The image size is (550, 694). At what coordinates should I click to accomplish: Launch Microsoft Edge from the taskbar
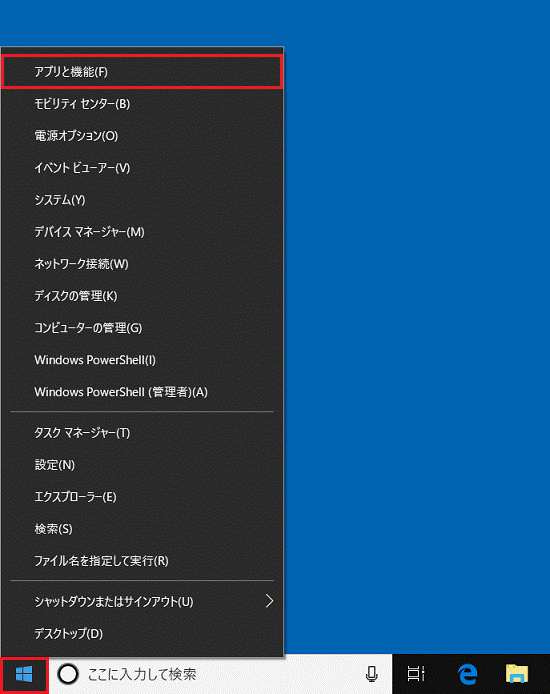pyautogui.click(x=467, y=674)
